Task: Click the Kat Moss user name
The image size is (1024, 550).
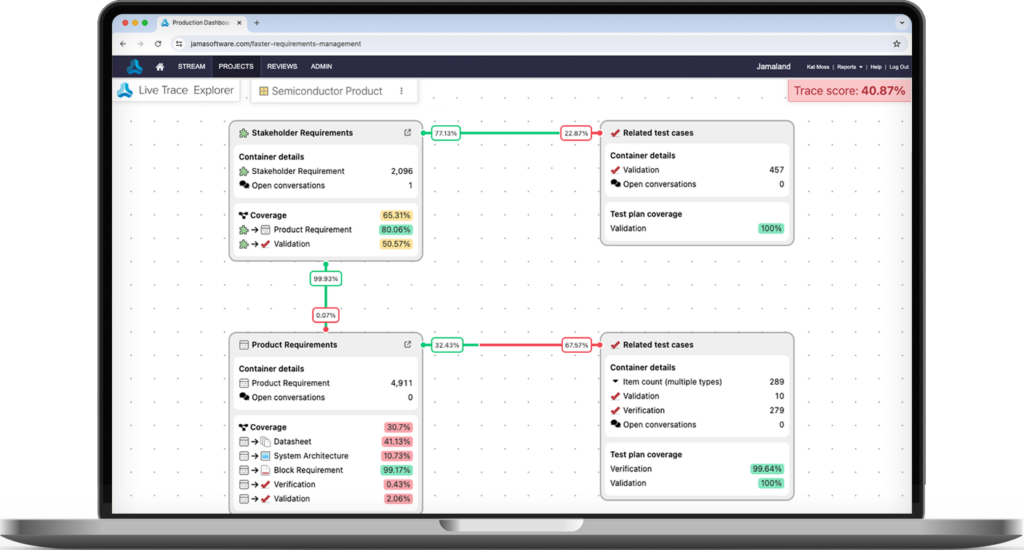Action: pos(818,67)
